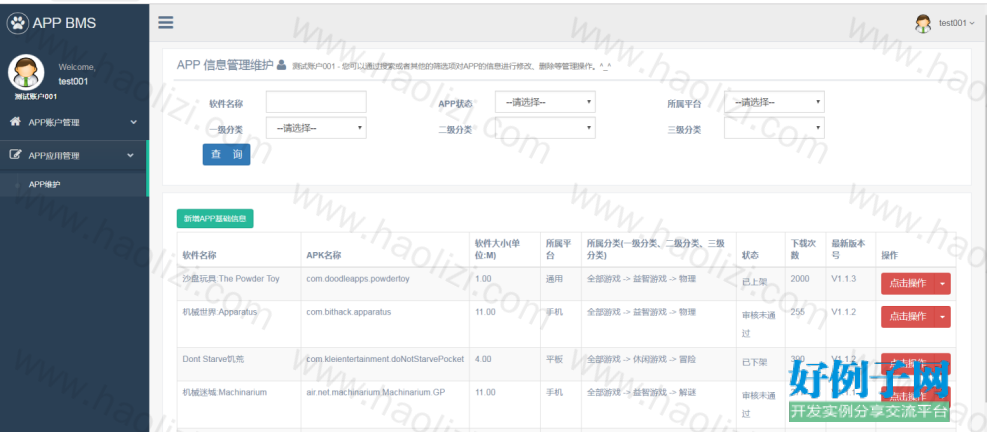Expand the APP账户管理 chevron
This screenshot has width=987, height=432.
(x=133, y=122)
